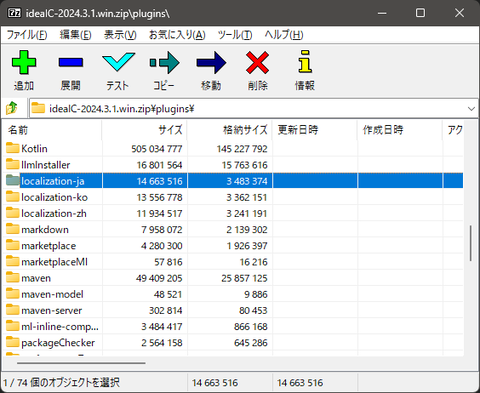Sort by the 更新日時 column header
Viewport: 480px width, 393px height.
315,130
